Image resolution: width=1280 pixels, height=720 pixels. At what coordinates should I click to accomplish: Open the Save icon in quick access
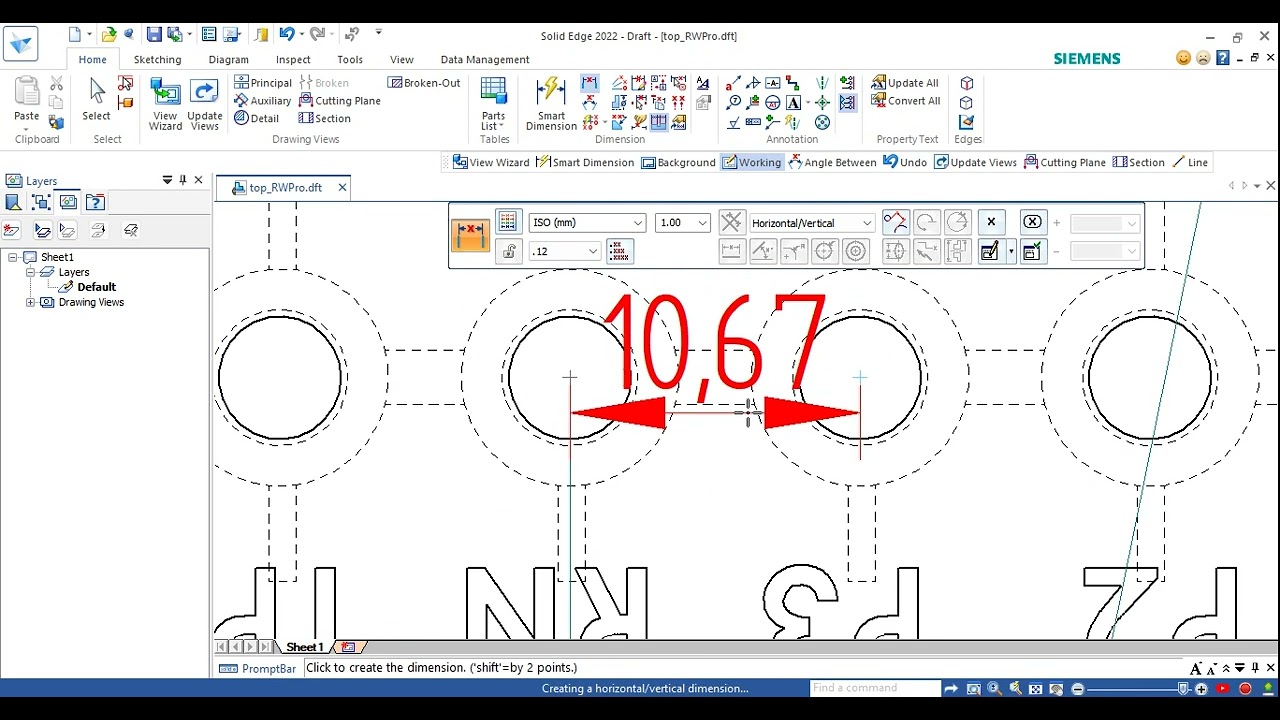[154, 34]
